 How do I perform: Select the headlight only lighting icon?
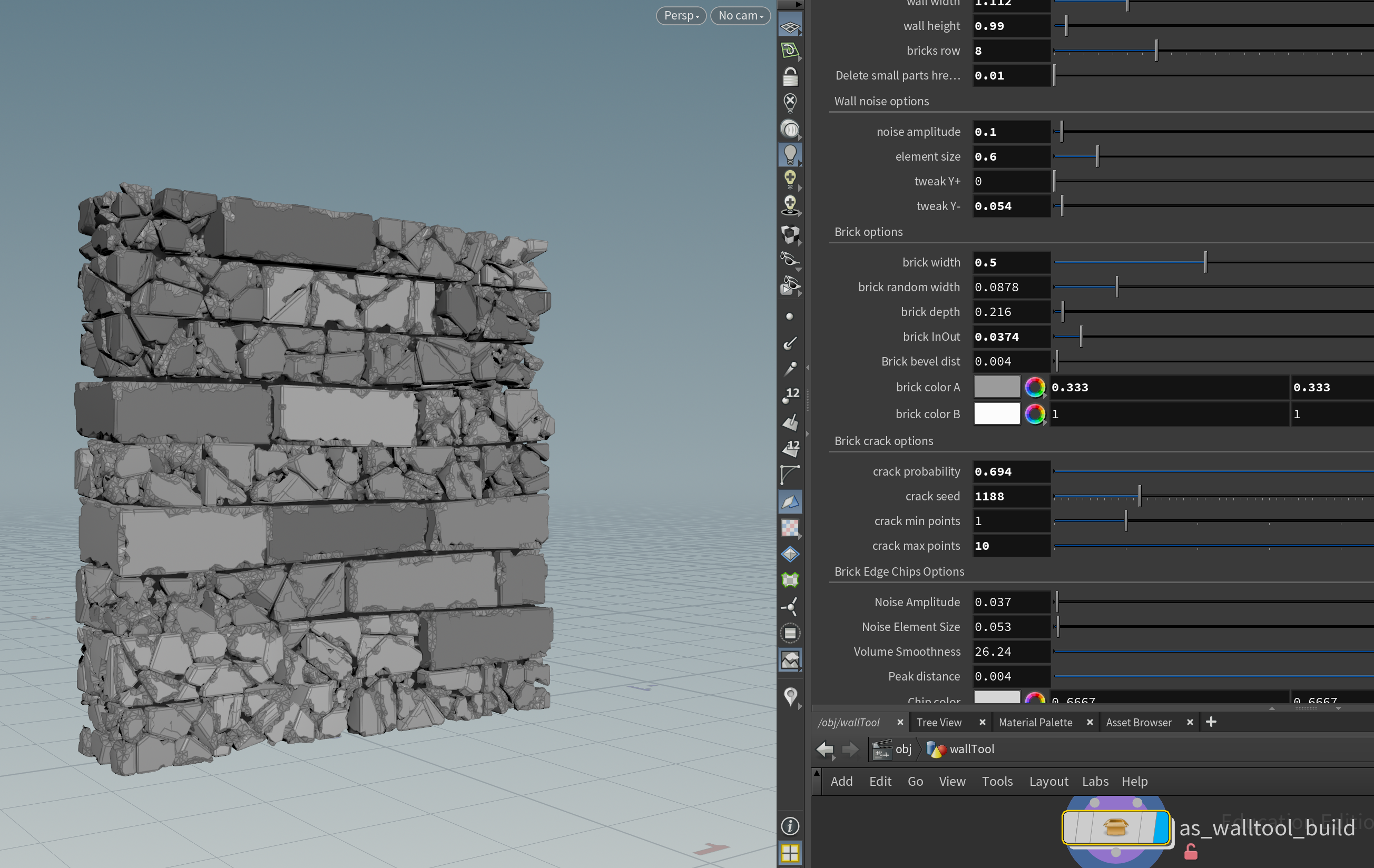pyautogui.click(x=790, y=129)
